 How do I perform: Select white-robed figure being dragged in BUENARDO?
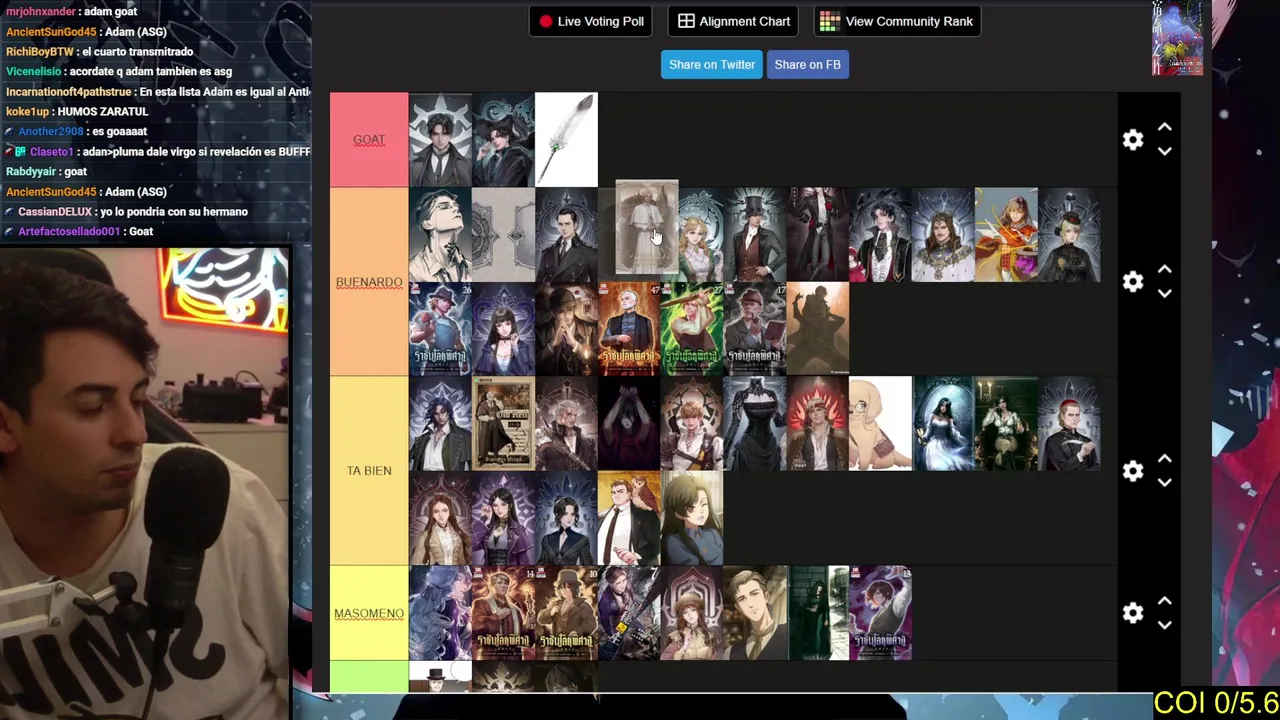pyautogui.click(x=646, y=227)
